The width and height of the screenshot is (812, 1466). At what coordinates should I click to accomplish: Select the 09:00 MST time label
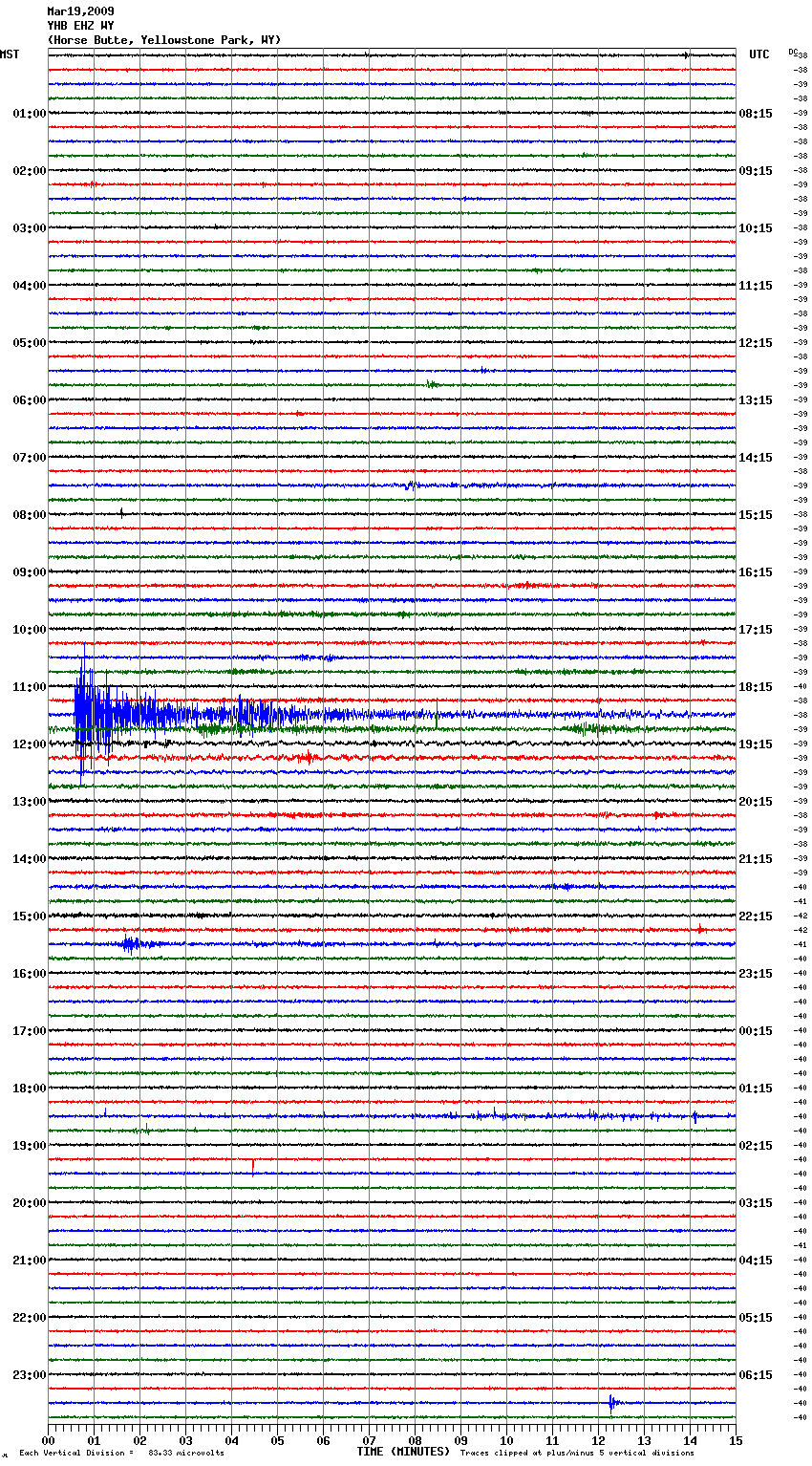29,572
